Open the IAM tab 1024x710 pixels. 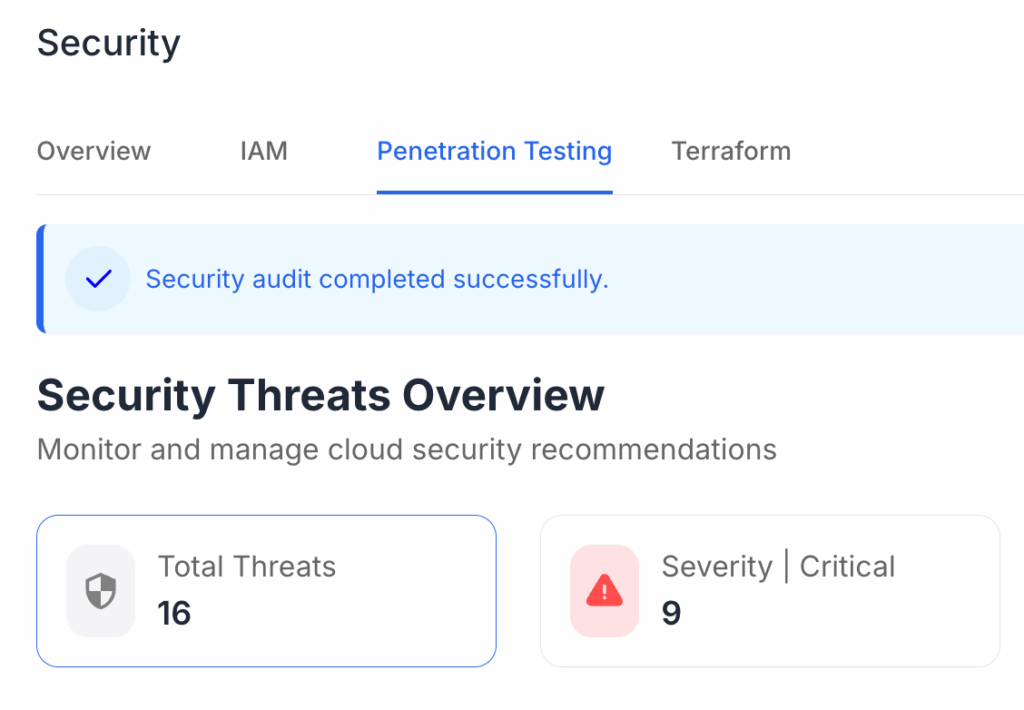(x=263, y=151)
